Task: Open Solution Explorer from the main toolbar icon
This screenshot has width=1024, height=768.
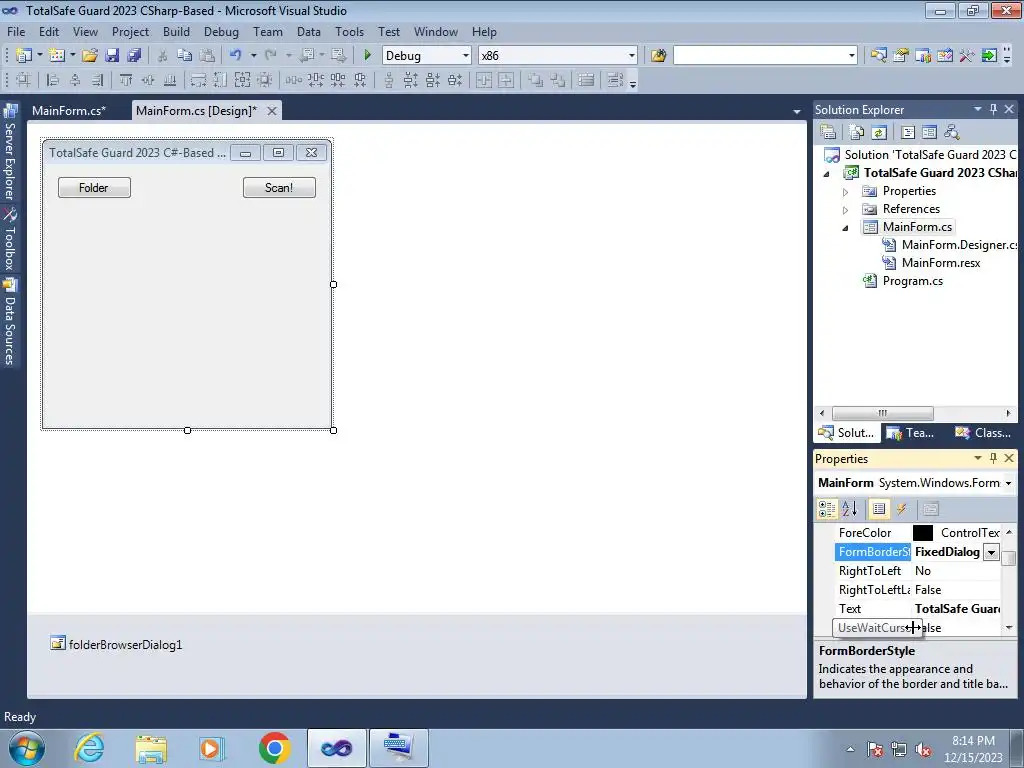Action: pos(878,56)
